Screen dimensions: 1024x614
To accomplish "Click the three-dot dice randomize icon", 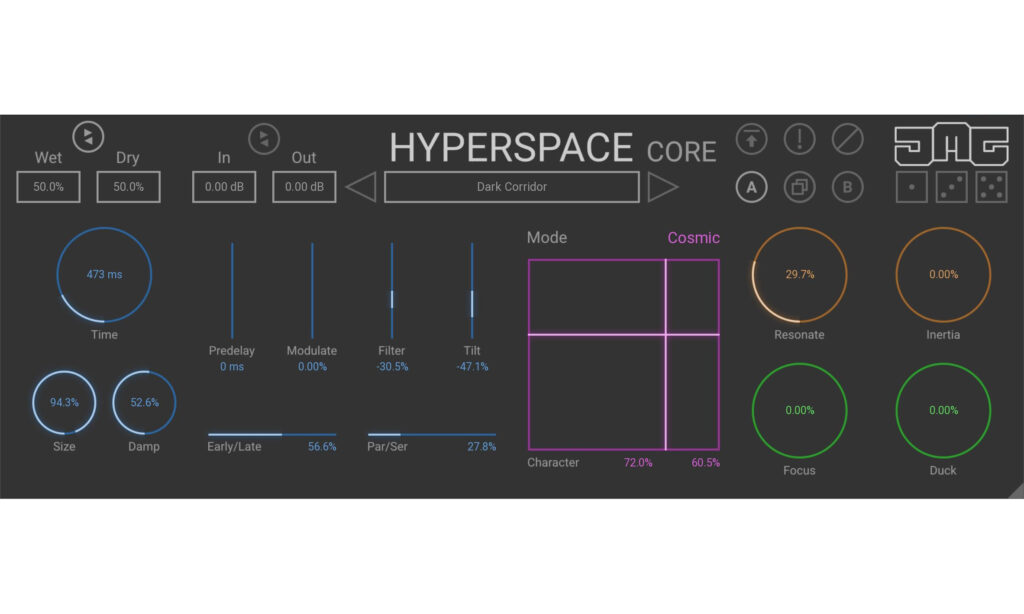I will (x=952, y=187).
